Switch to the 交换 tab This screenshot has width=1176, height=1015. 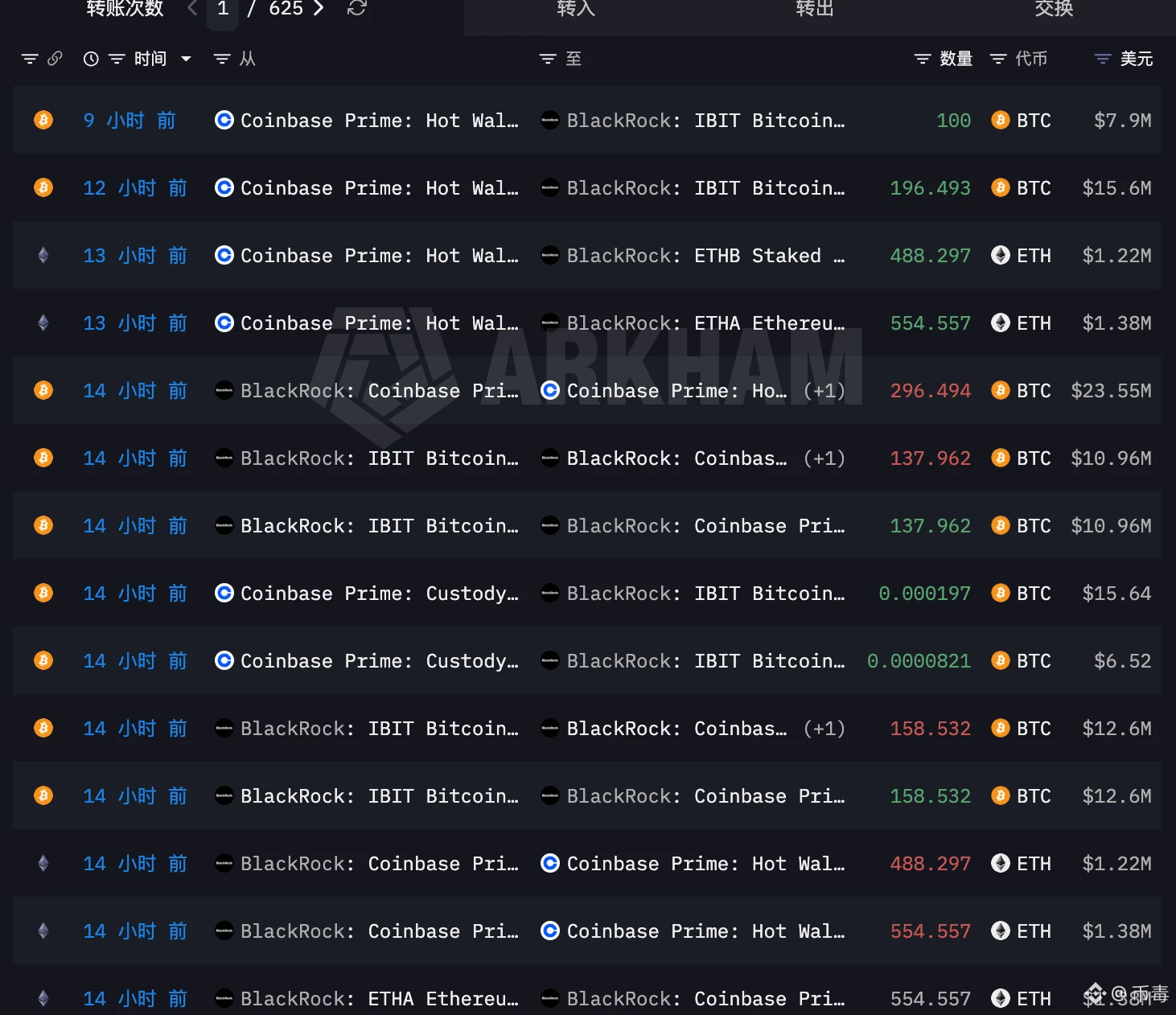tap(1054, 10)
